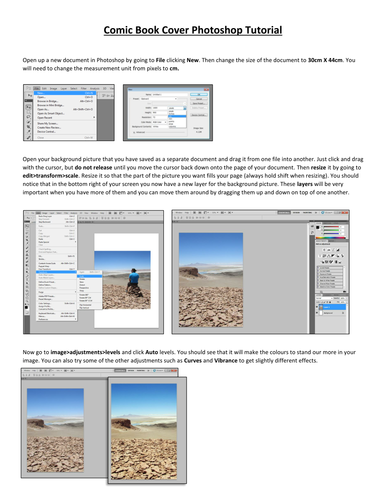Click red slider in Color panel
Image resolution: width=386 pixels, height=500 pixels.
[x=331, y=227]
